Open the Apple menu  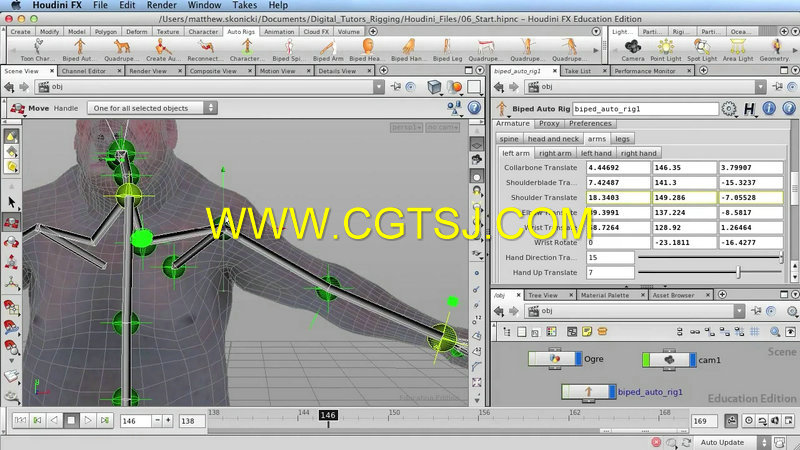16,5
